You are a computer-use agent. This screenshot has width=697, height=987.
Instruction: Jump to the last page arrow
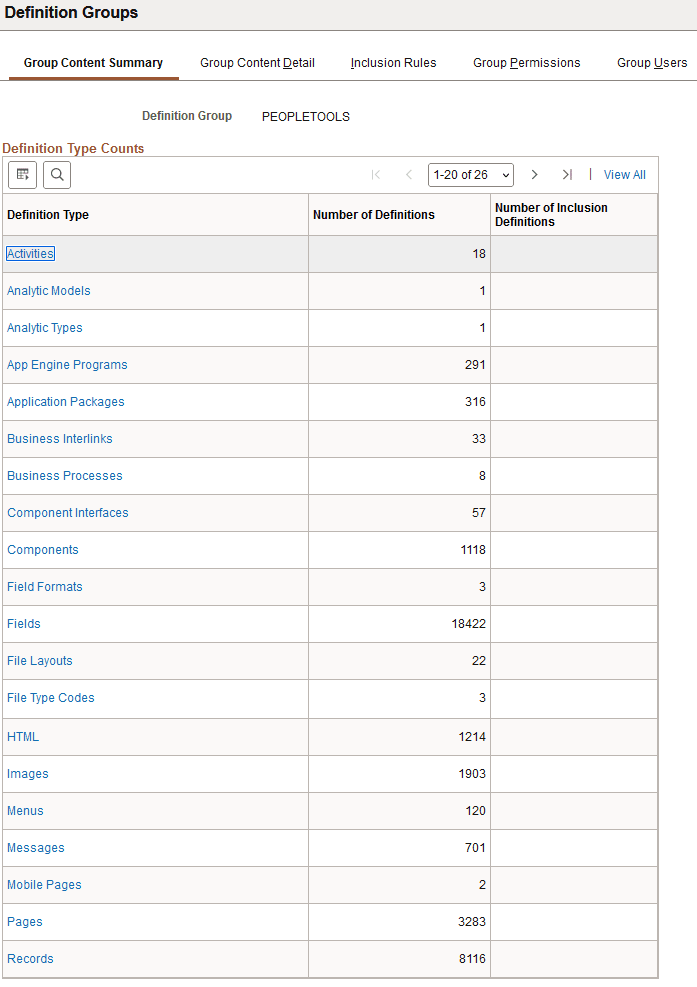[567, 175]
